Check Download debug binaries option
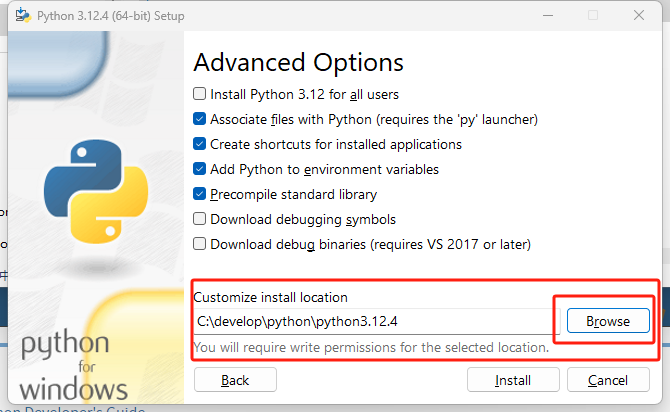This screenshot has width=670, height=412. (x=201, y=244)
